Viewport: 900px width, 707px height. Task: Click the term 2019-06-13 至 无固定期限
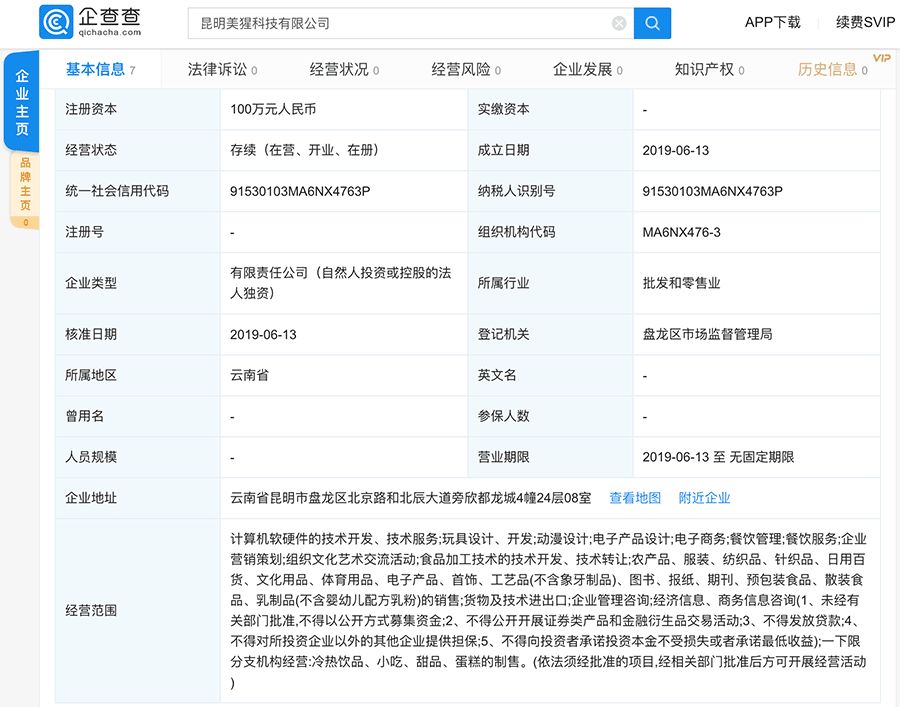(x=718, y=457)
